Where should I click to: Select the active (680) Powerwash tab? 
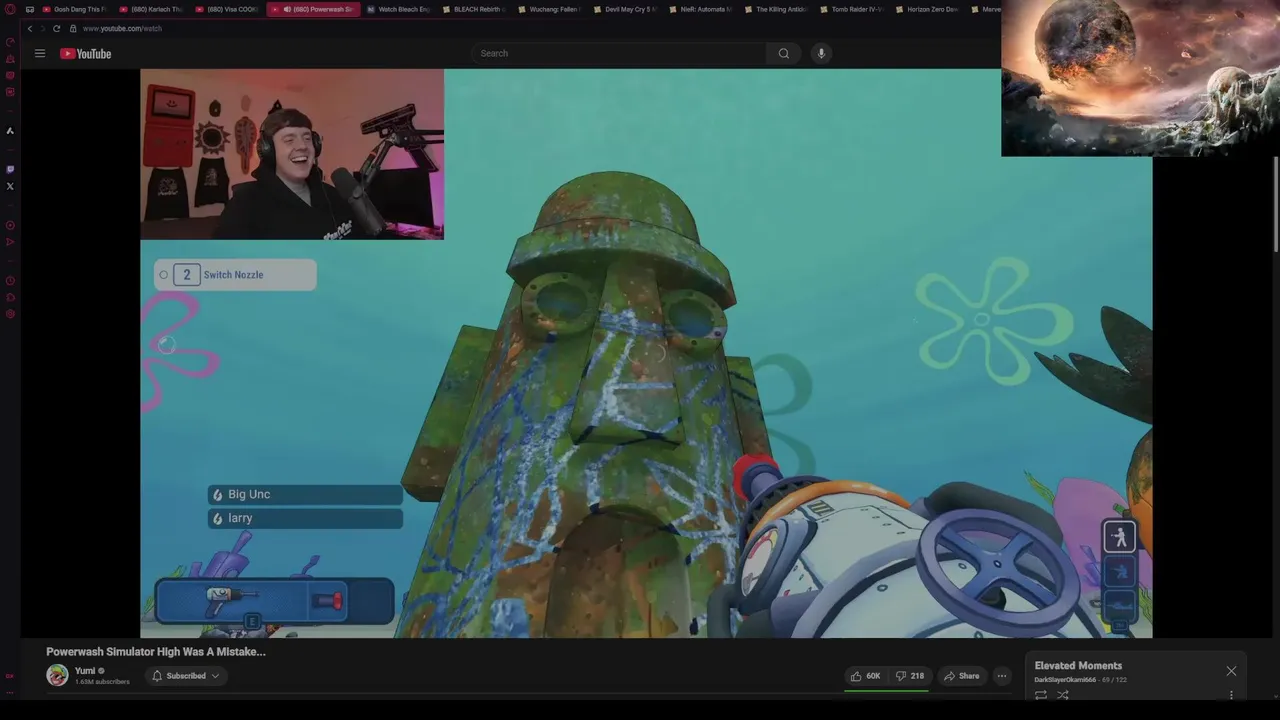tap(312, 9)
